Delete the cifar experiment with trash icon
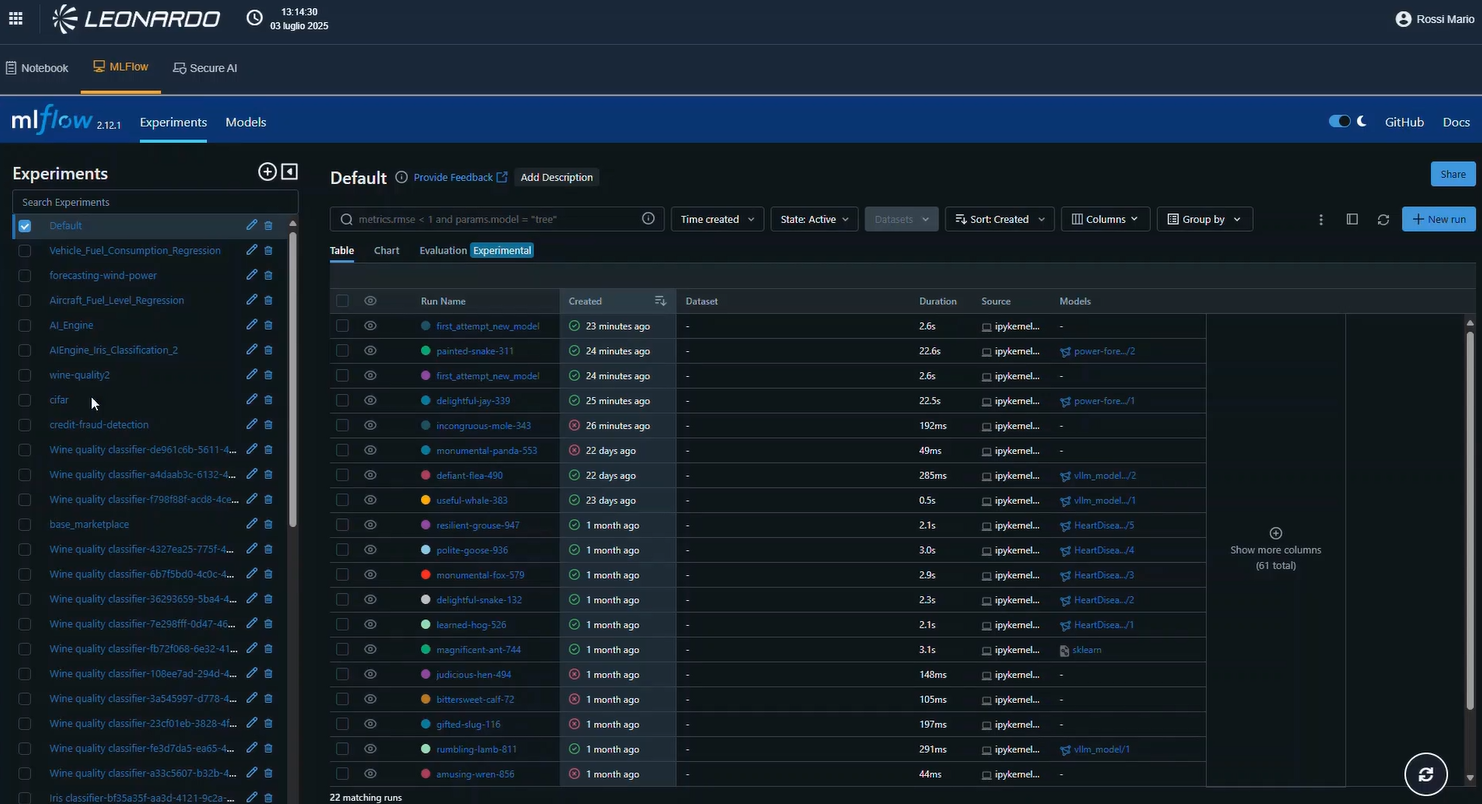Screen dimensions: 1482x804 [x=268, y=400]
